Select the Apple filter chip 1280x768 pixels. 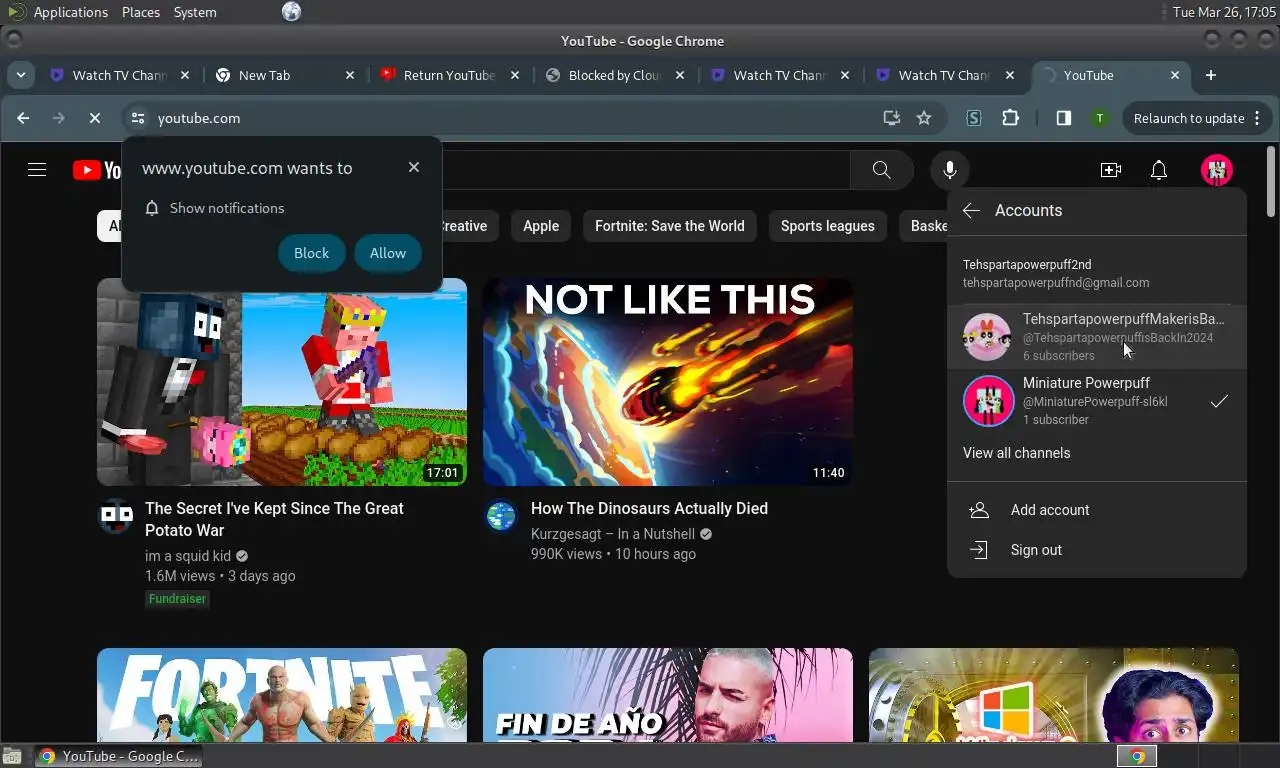[x=541, y=226]
